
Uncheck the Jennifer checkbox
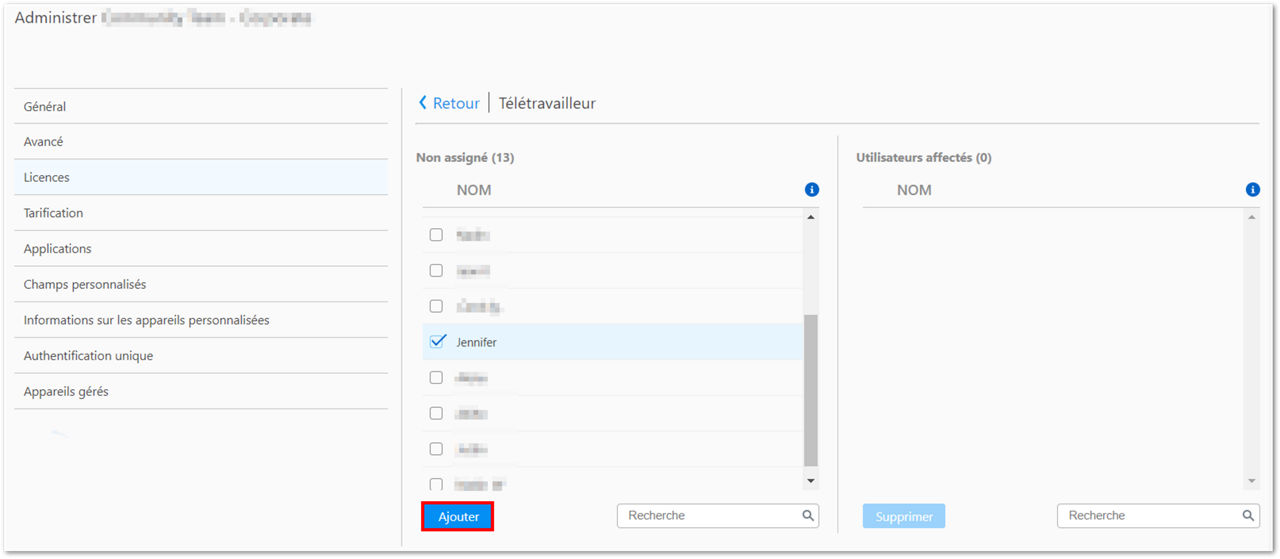[x=436, y=341]
